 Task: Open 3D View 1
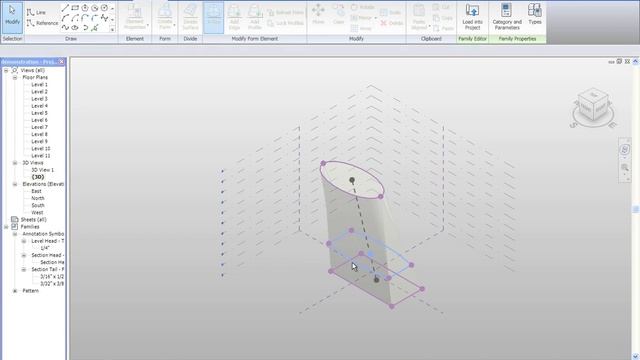pyautogui.click(x=43, y=170)
